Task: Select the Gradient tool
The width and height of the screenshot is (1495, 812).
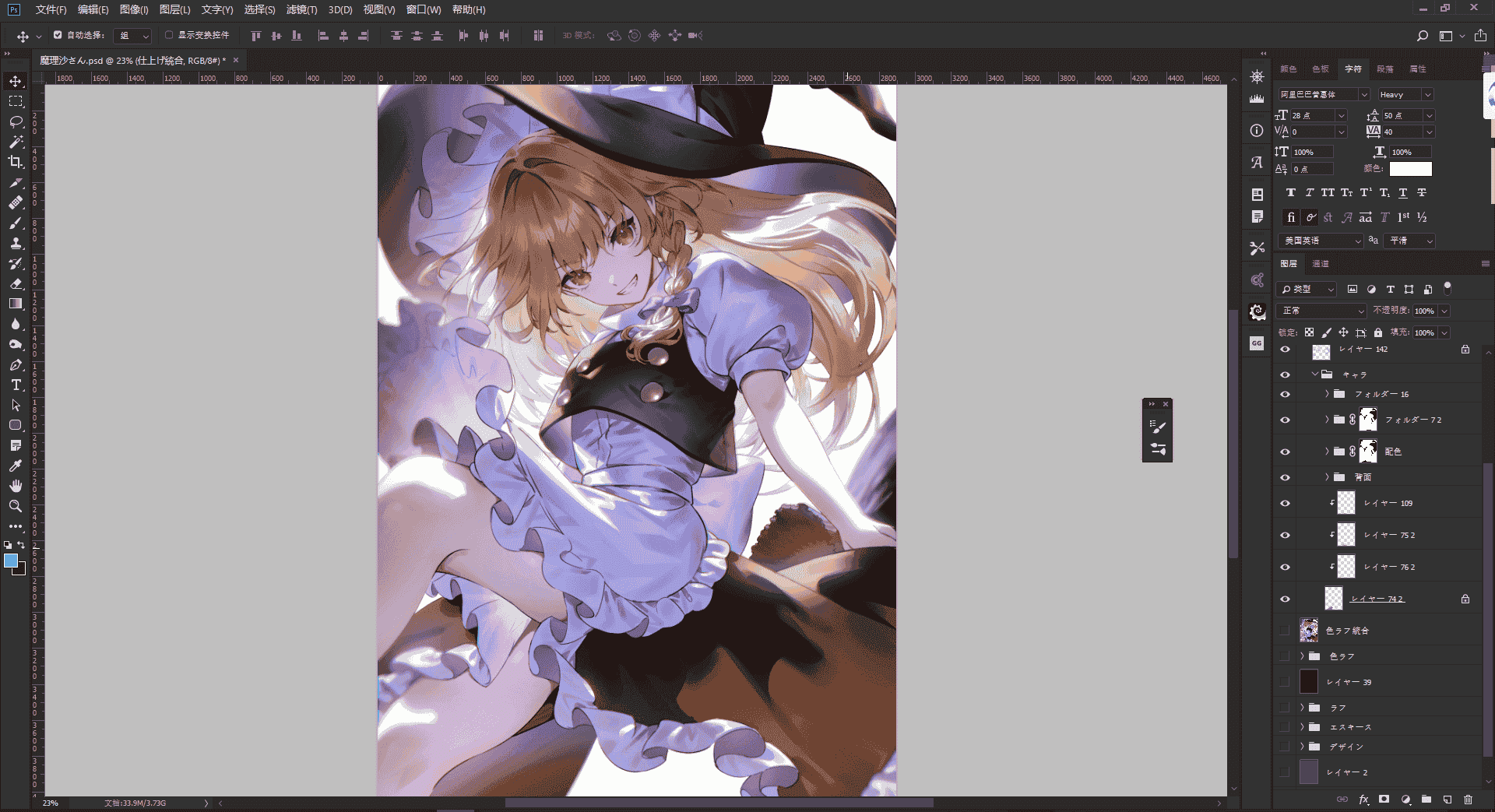Action: [16, 304]
